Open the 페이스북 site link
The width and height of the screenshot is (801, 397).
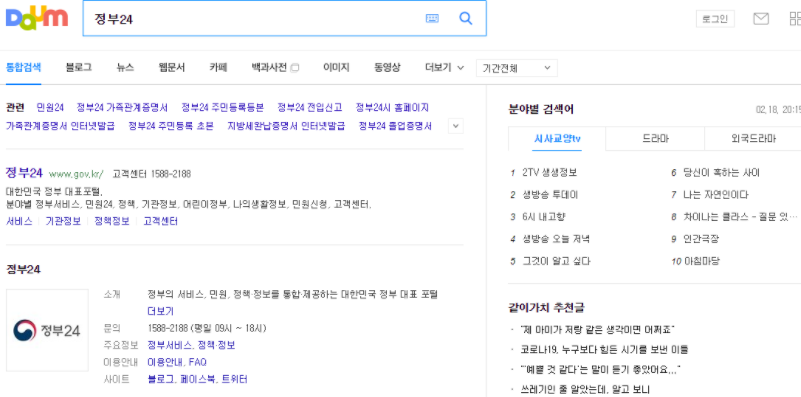tap(198, 379)
